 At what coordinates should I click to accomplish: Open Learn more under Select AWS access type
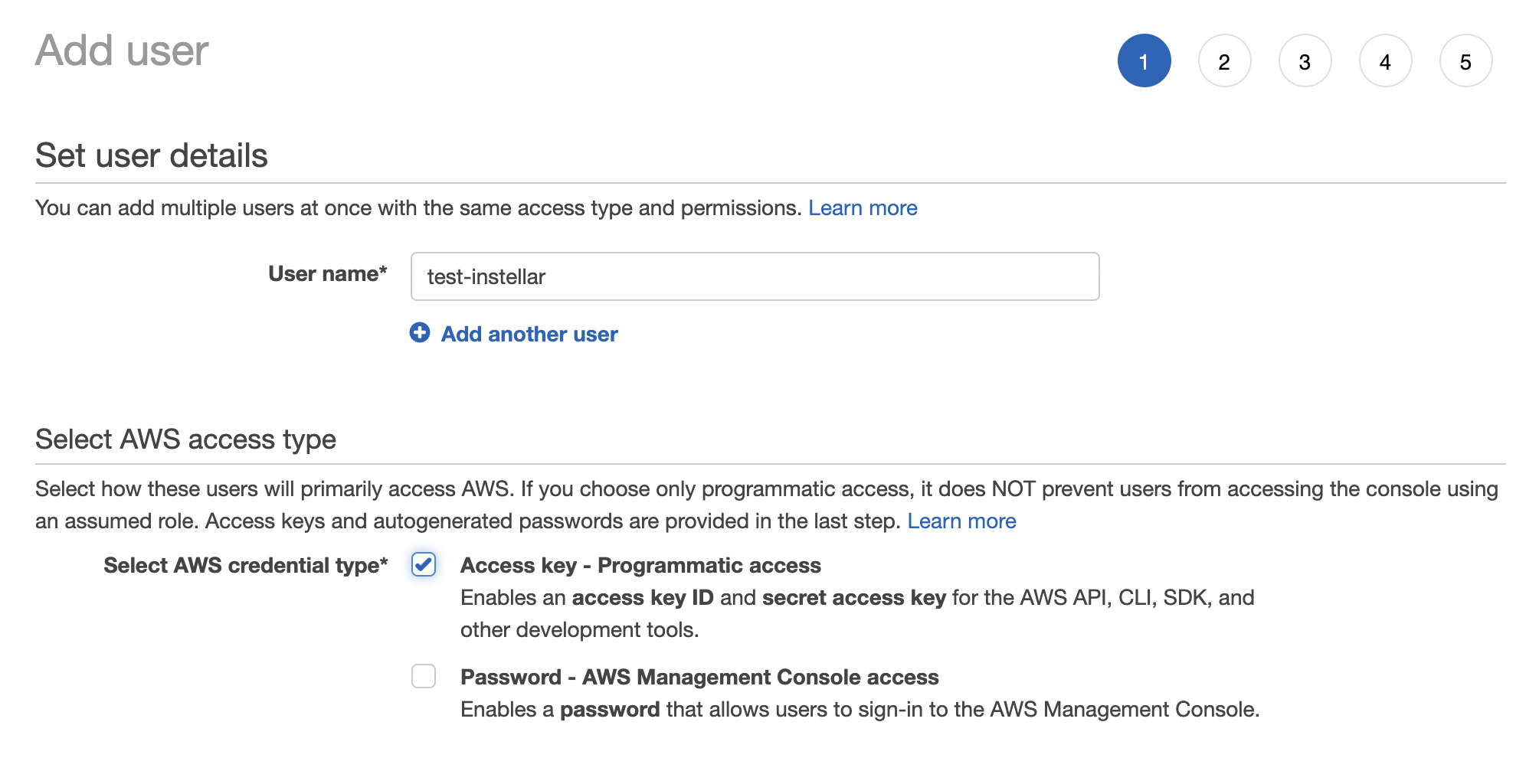[x=961, y=521]
